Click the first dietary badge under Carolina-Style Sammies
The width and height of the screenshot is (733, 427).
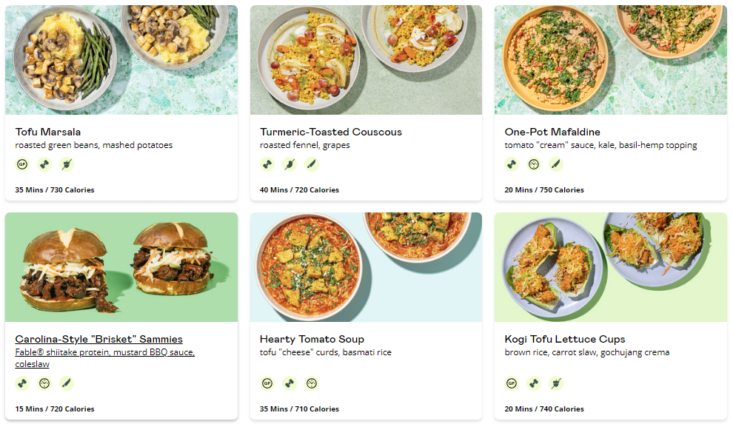22,382
